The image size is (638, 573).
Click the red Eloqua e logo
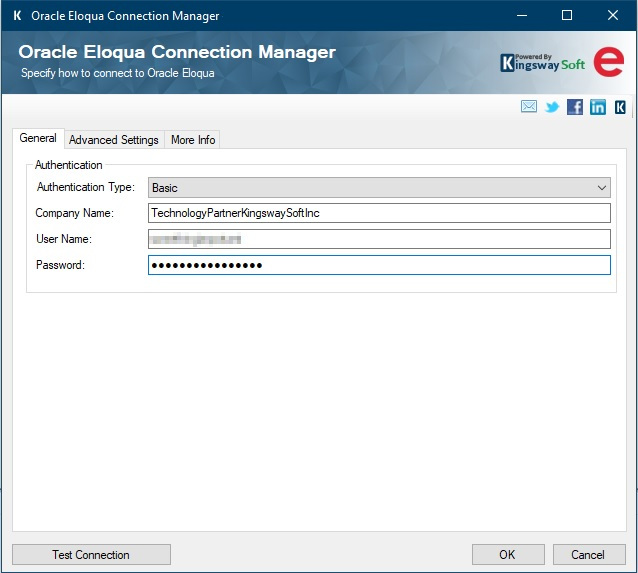point(608,62)
